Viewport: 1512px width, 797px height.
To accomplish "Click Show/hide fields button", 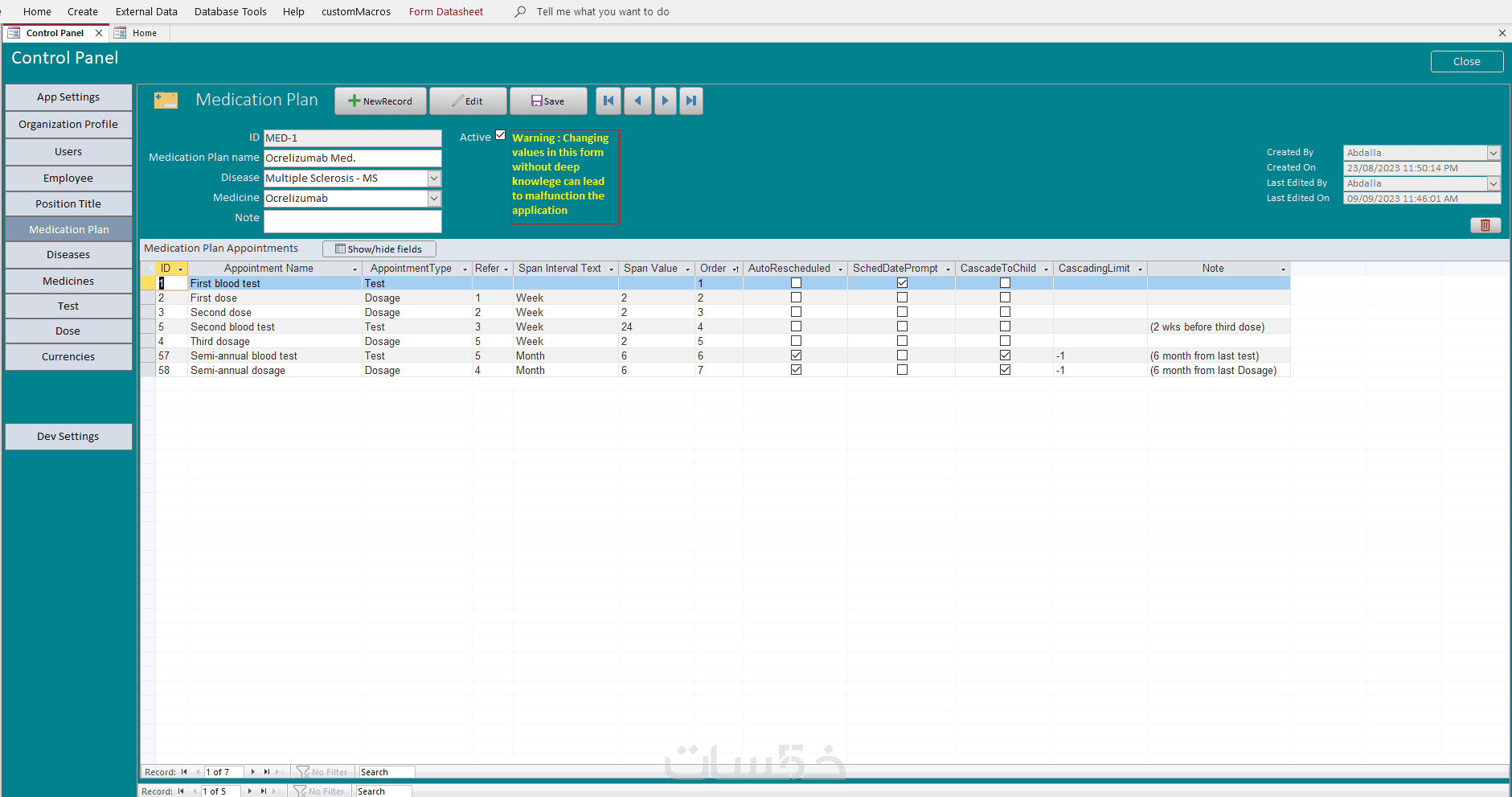I will coord(379,249).
